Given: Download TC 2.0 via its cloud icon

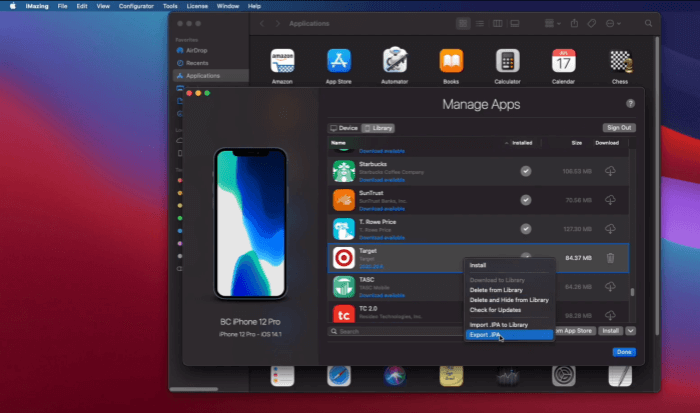Looking at the screenshot, I should (x=610, y=315).
